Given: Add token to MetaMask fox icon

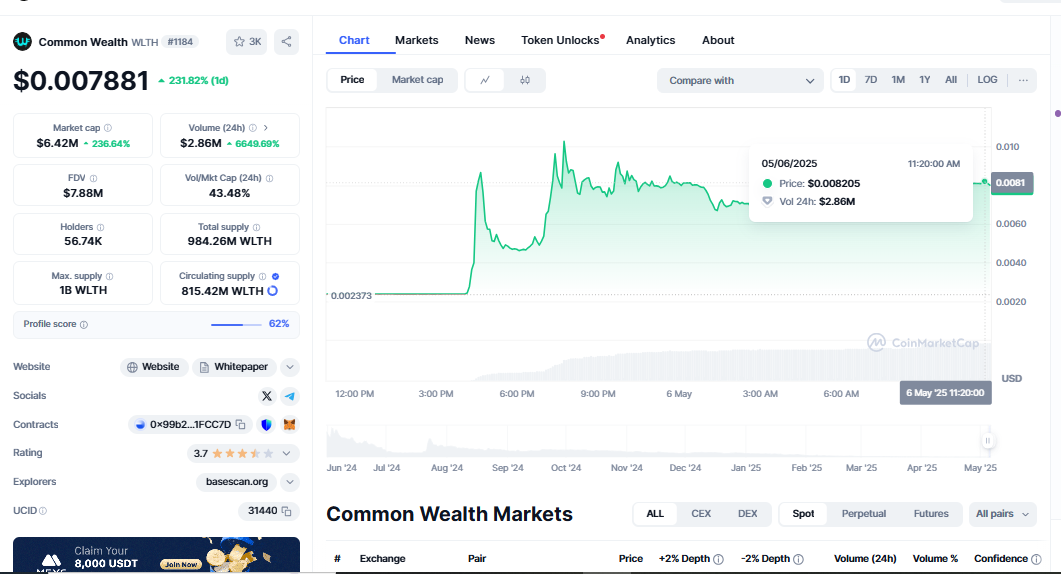Looking at the screenshot, I should click(x=290, y=425).
